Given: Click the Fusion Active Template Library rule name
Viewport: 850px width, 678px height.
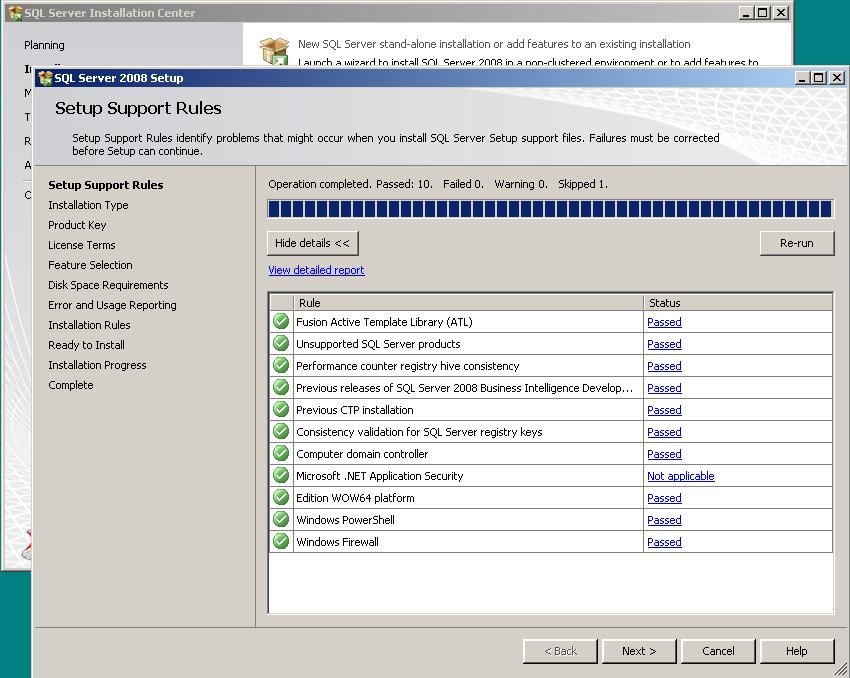Looking at the screenshot, I should click(x=384, y=322).
